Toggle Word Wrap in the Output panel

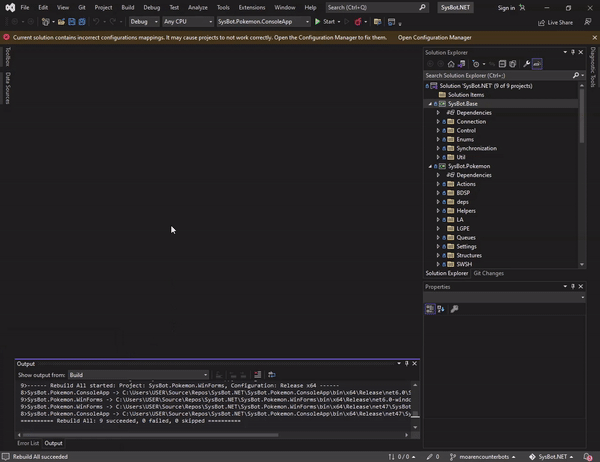pos(272,375)
